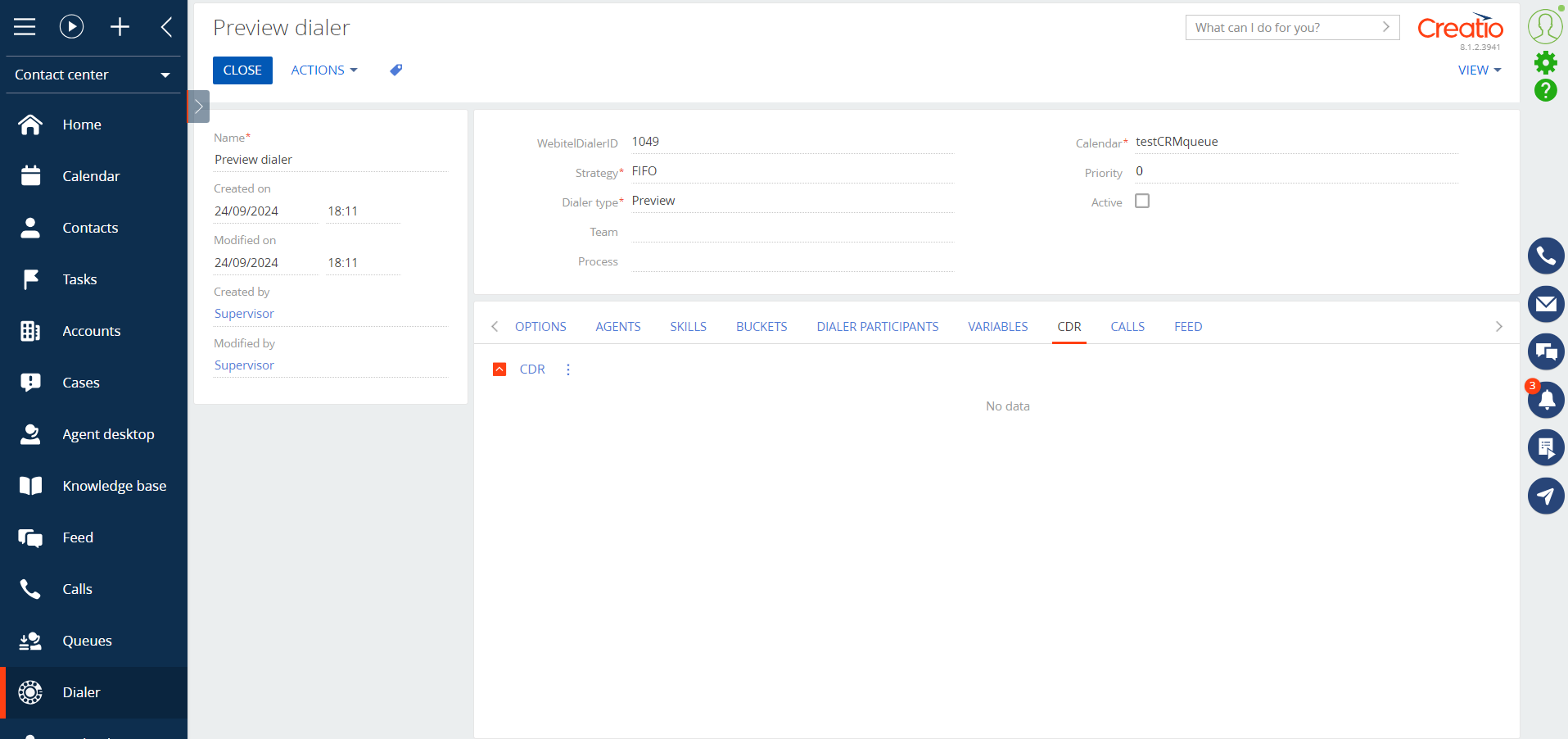1568x739 pixels.
Task: Submit command line search arrow
Action: [x=1386, y=27]
